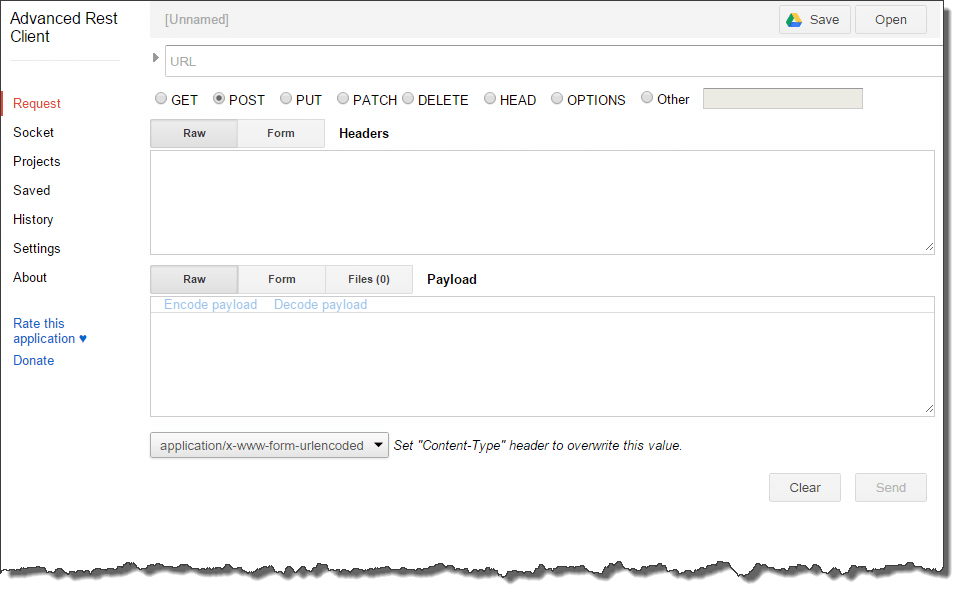The height and width of the screenshot is (594, 959).
Task: Pick the HEAD method radio button
Action: [x=490, y=98]
